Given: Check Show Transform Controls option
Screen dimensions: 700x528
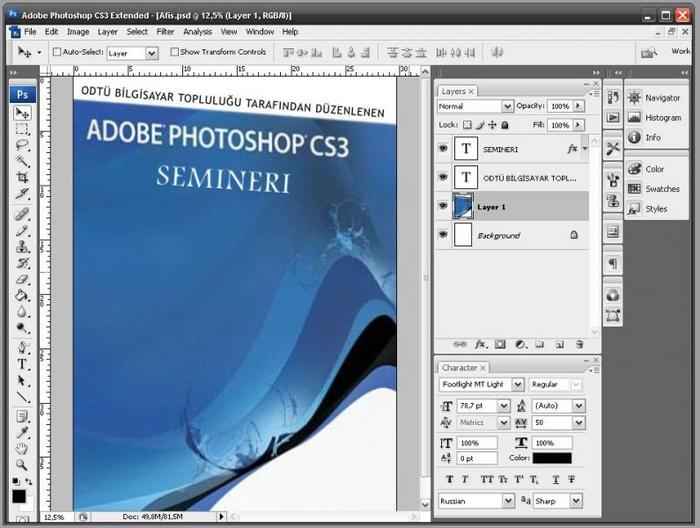Looking at the screenshot, I should [x=175, y=52].
